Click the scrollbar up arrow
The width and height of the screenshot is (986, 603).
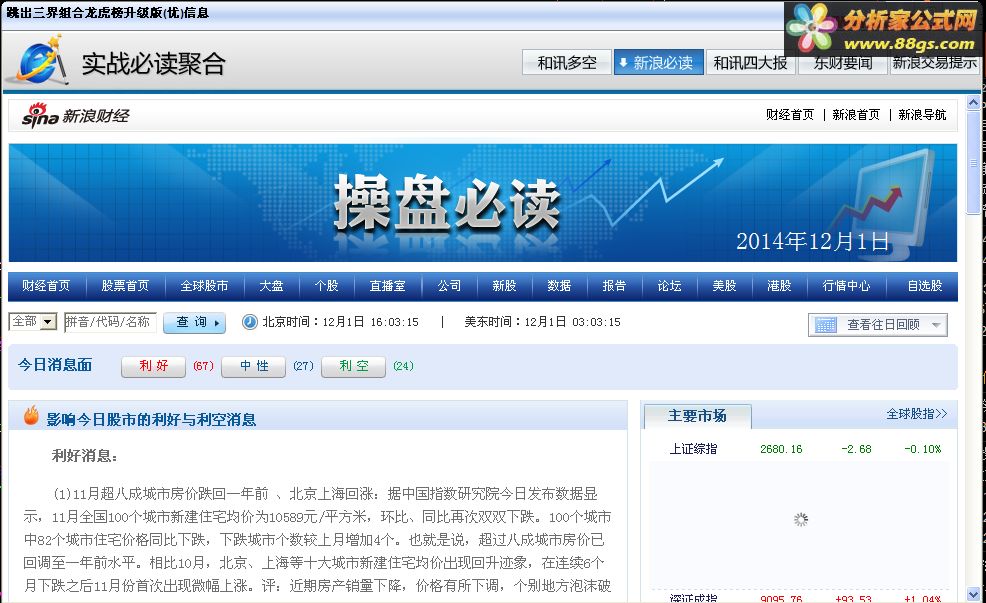(x=973, y=102)
